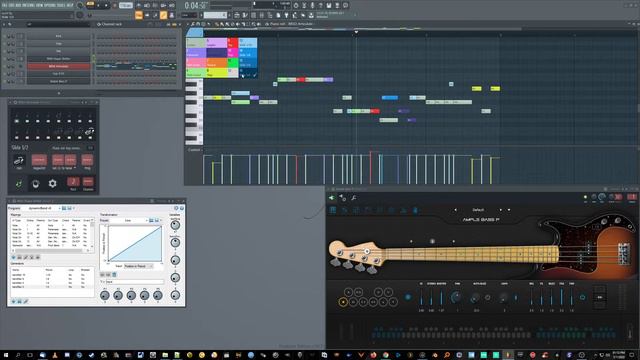The height and width of the screenshot is (360, 640).
Task: Select the red MIDI Articulator channel
Action: click(x=58, y=66)
